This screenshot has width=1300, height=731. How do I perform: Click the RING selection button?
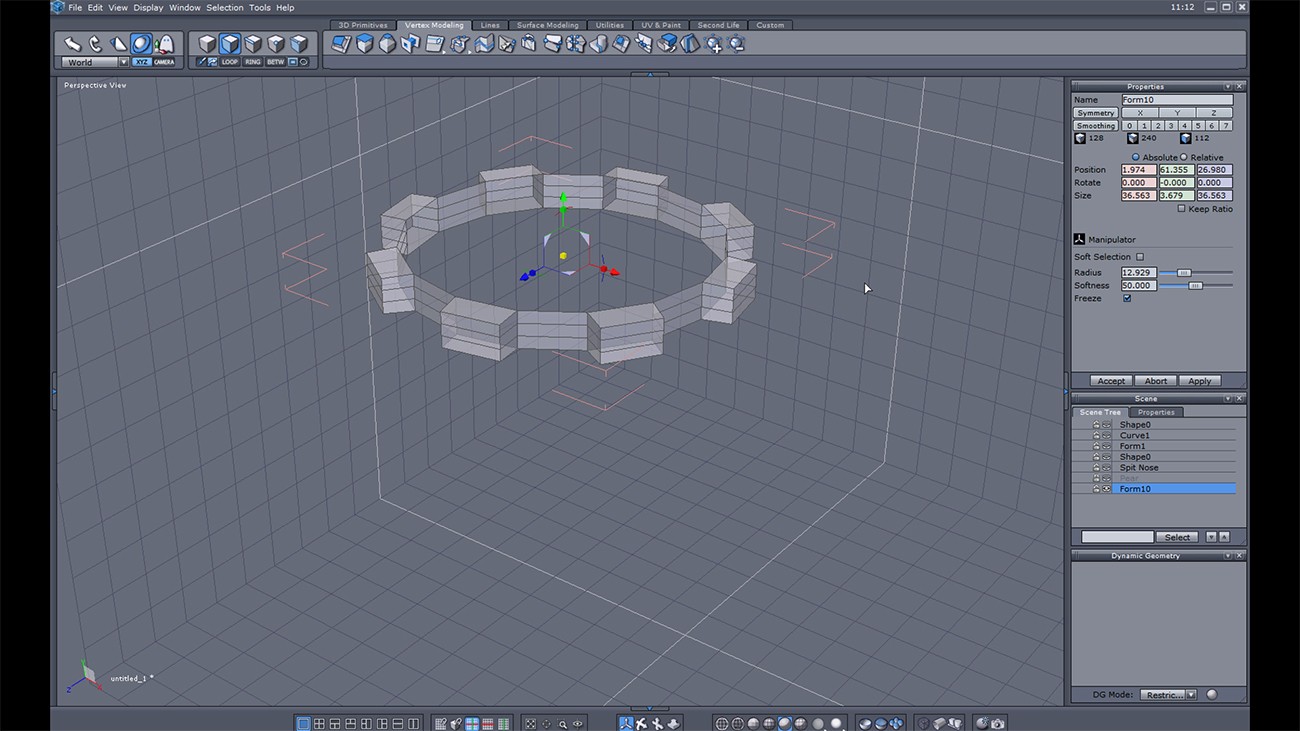(253, 62)
